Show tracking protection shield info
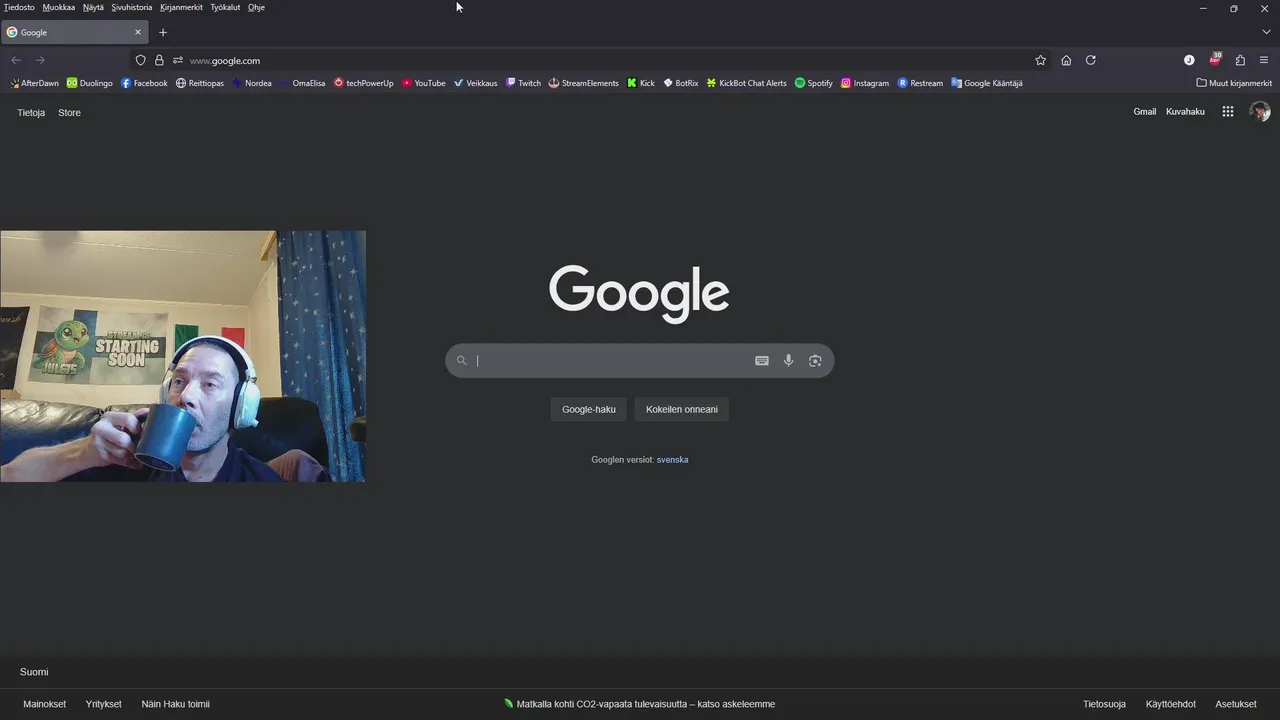Viewport: 1280px width, 720px height. coord(140,60)
